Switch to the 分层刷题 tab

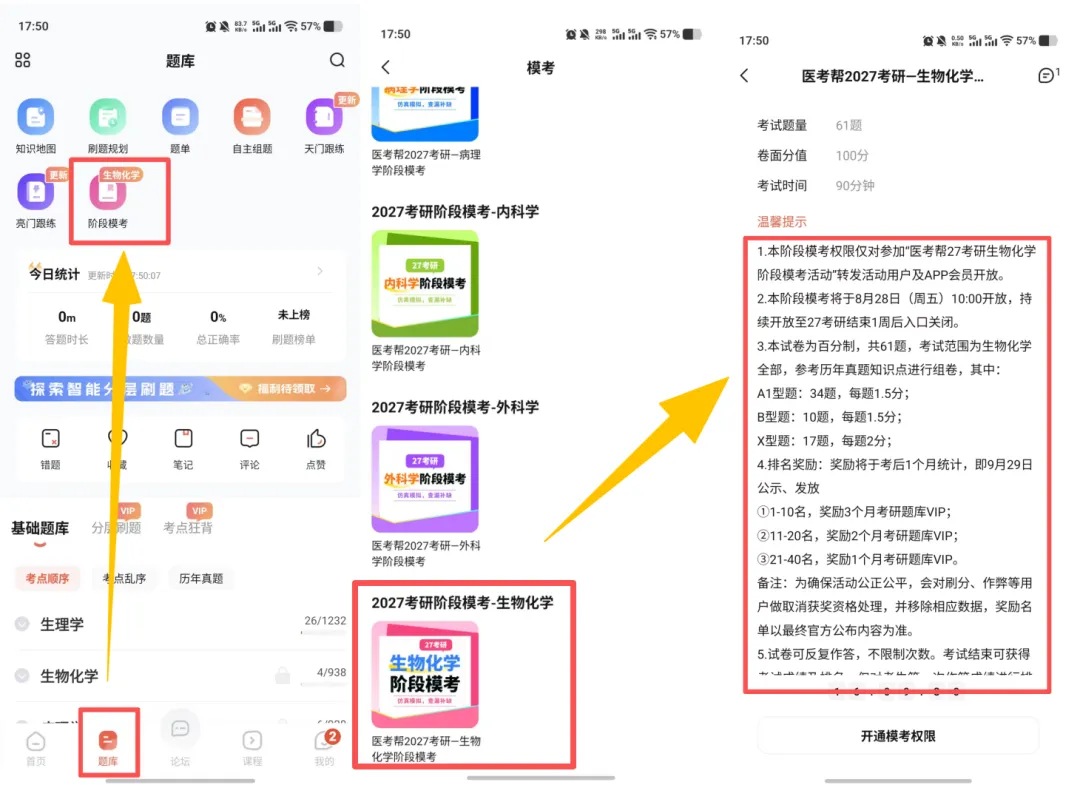click(116, 528)
